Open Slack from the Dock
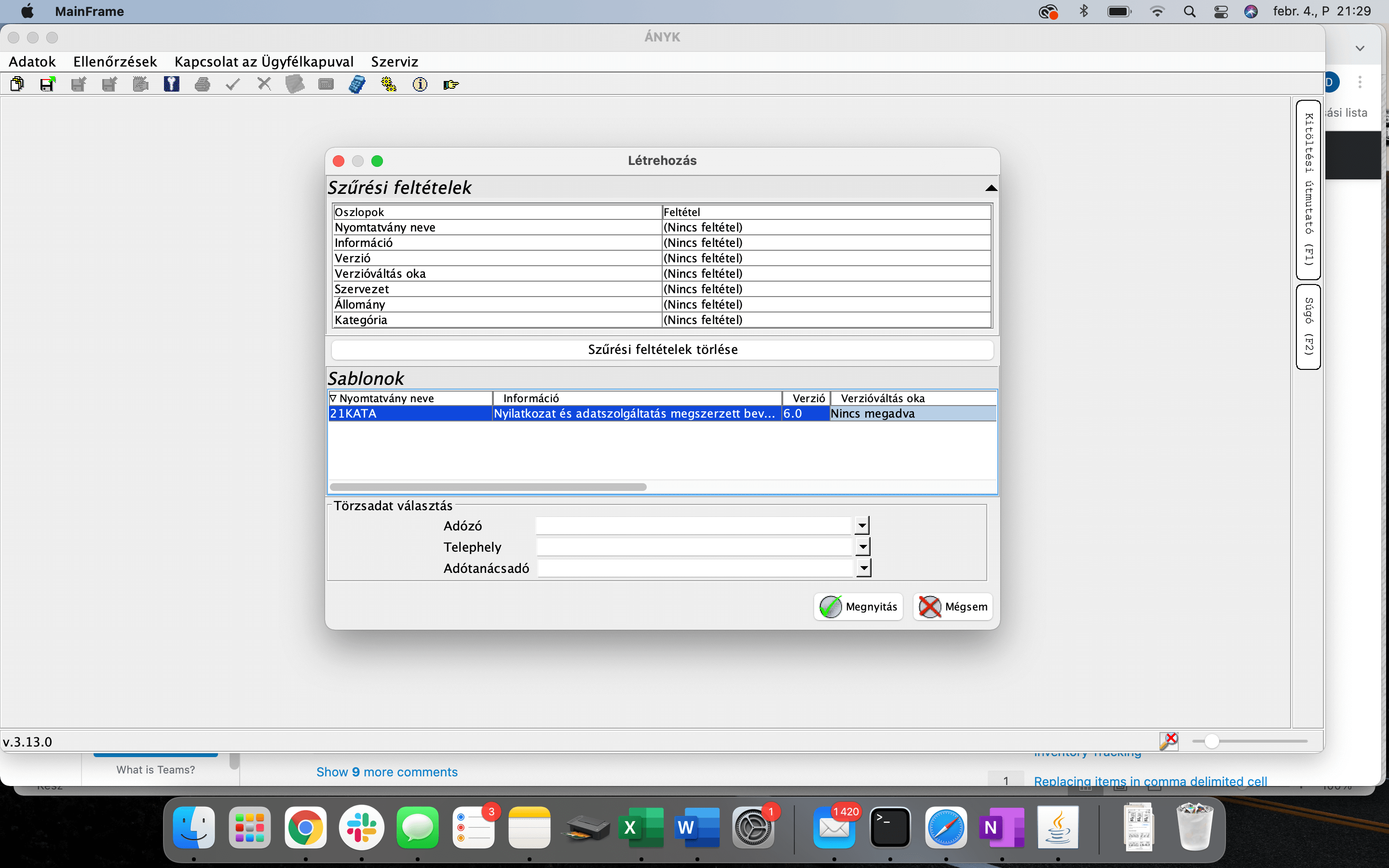Image resolution: width=1389 pixels, height=868 pixels. click(362, 827)
